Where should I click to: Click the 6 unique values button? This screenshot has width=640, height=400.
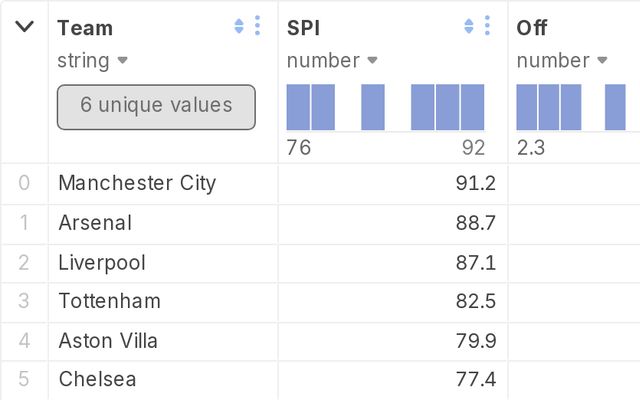pyautogui.click(x=156, y=107)
